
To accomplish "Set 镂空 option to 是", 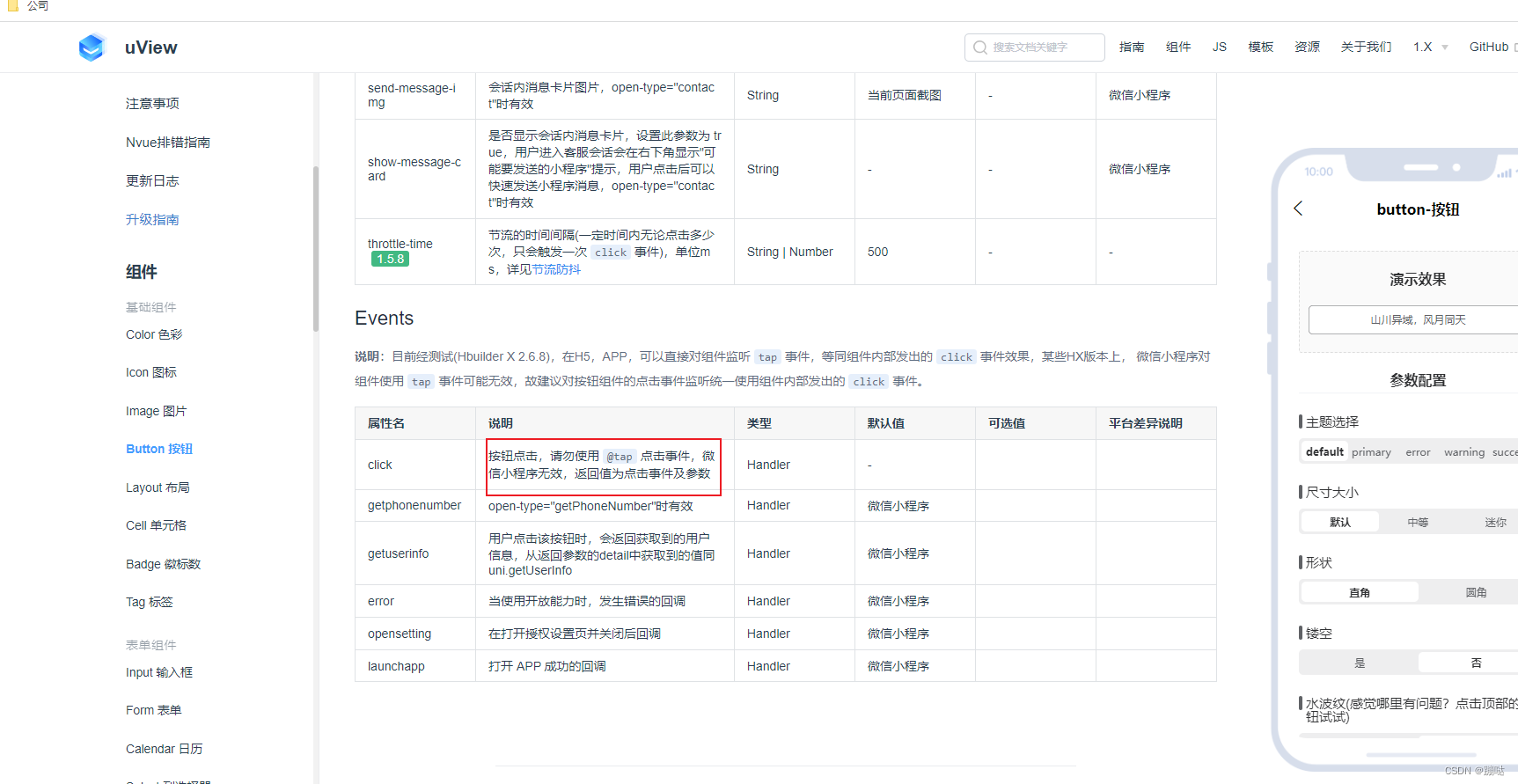I will click(1360, 663).
